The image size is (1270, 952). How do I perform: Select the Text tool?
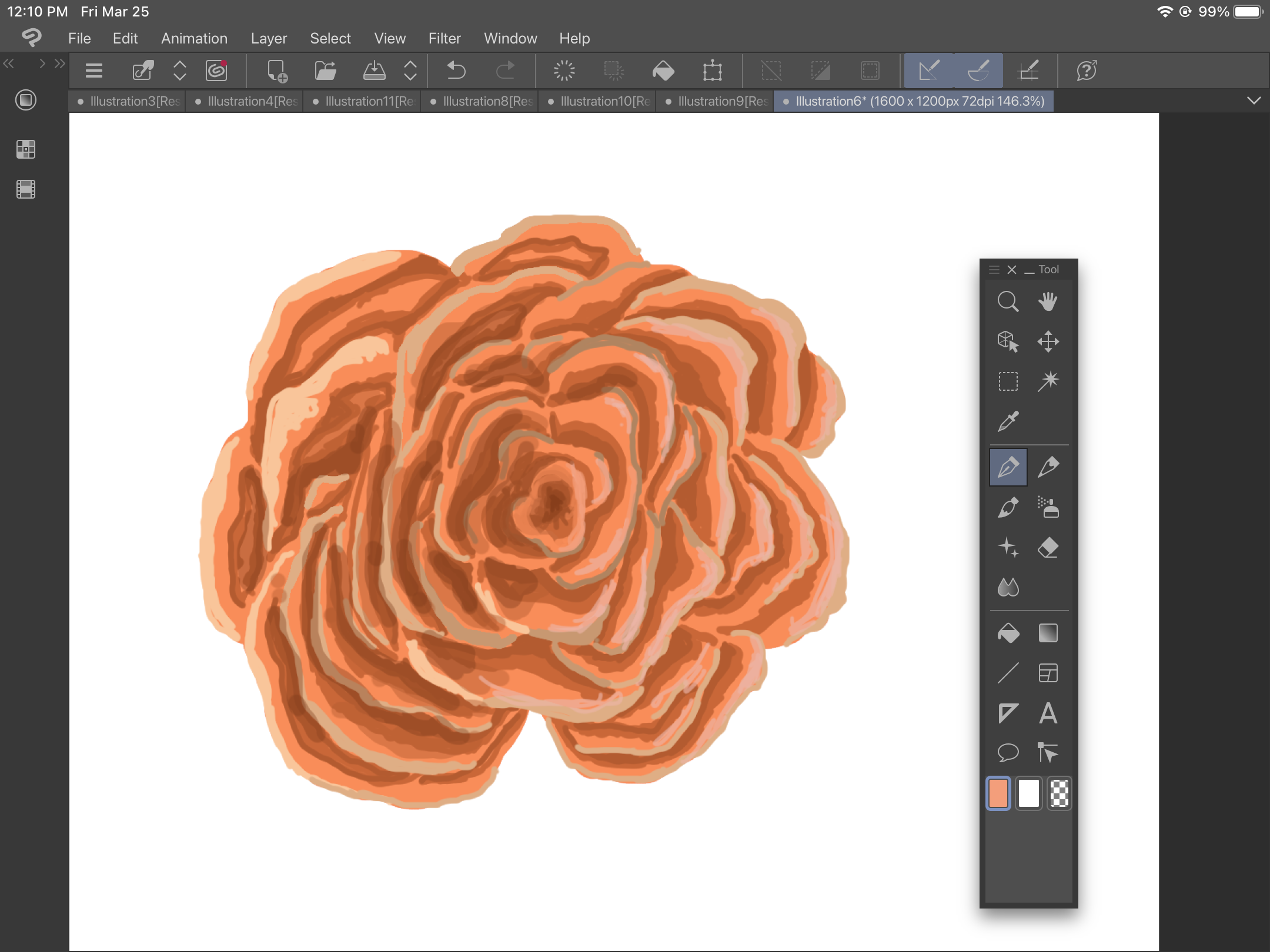point(1048,713)
